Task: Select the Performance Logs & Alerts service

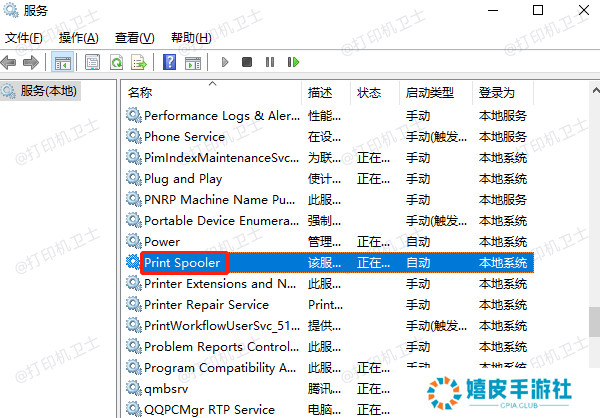Action: pyautogui.click(x=329, y=116)
